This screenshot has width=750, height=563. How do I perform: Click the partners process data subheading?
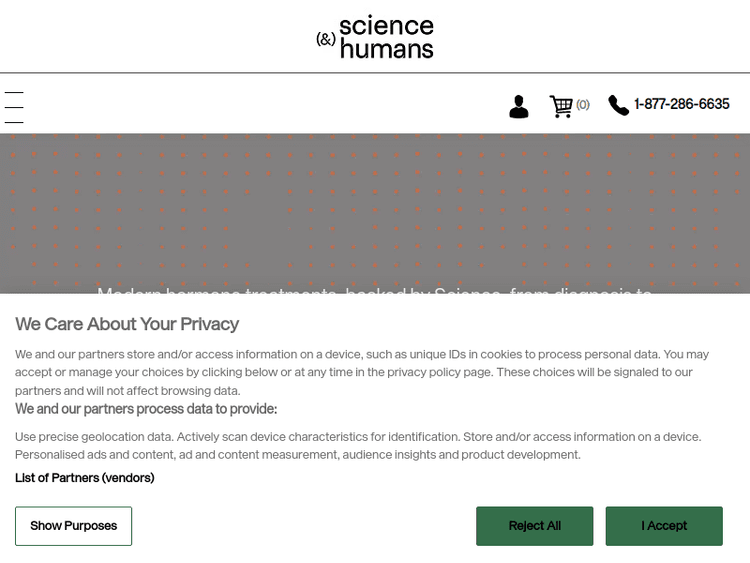coord(146,409)
